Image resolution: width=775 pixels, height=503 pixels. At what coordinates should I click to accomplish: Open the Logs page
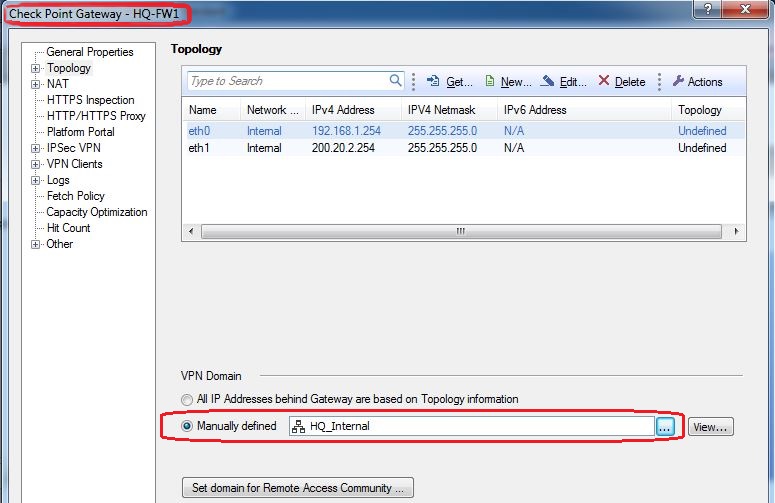pyautogui.click(x=58, y=180)
